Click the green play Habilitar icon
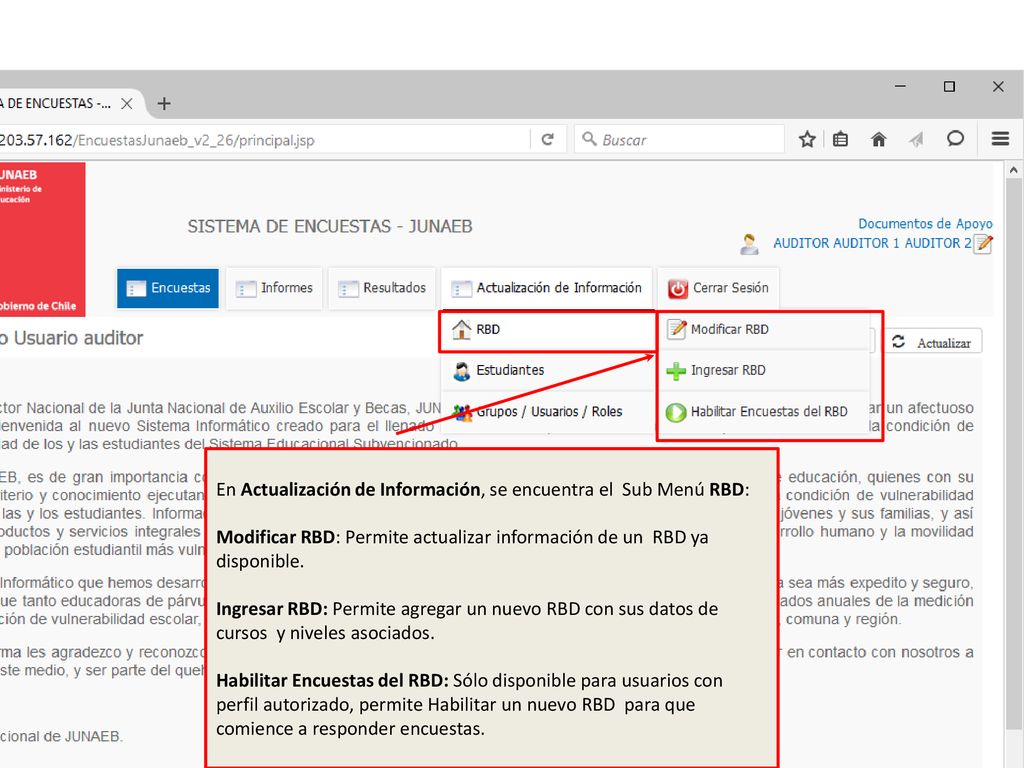Screen dimensions: 1024x768 click(x=676, y=412)
